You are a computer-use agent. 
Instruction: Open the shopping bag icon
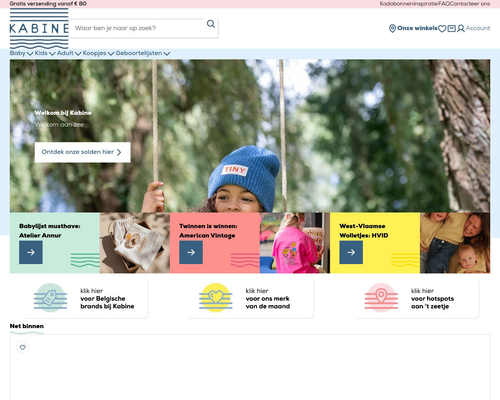point(451,28)
